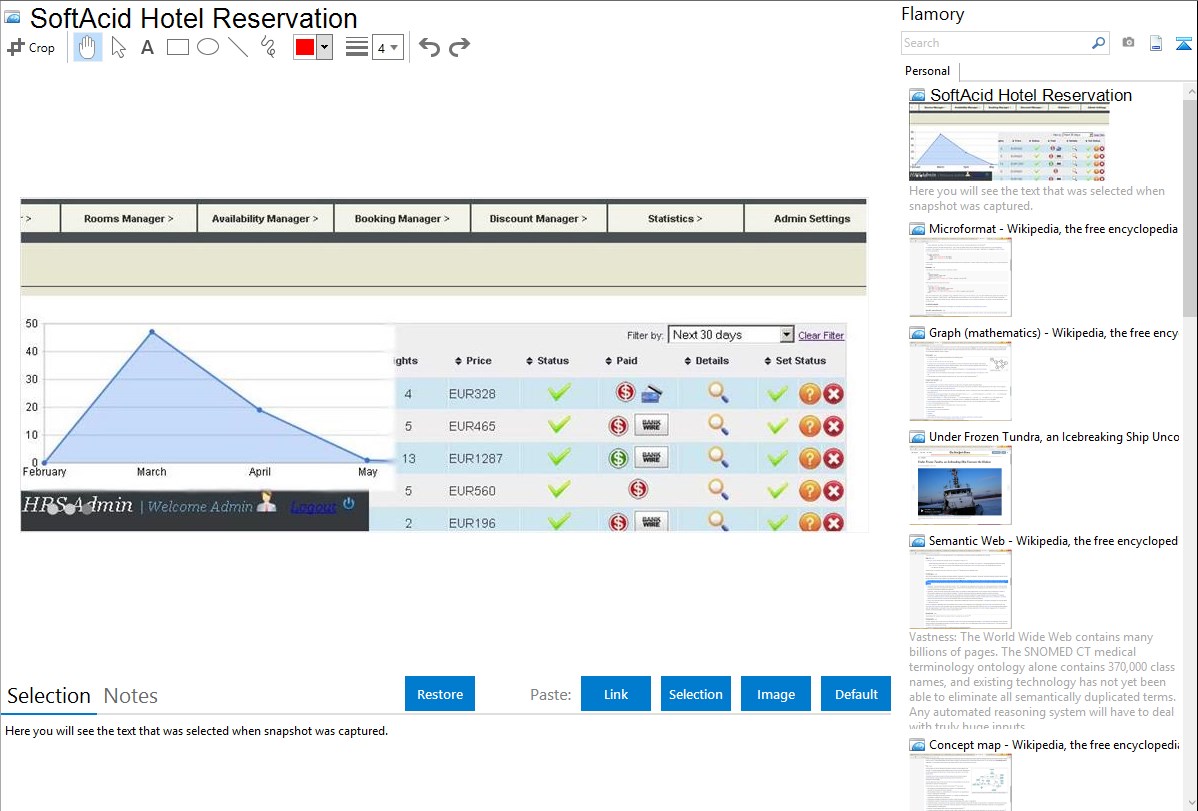Open Under Frozen Tundra snapshot thumbnail
The image size is (1198, 811).
[x=960, y=485]
